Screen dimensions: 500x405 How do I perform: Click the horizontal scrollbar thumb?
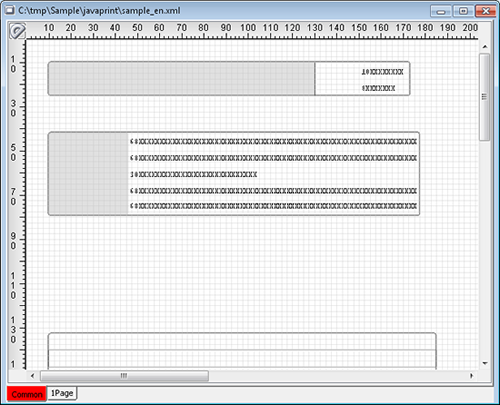[124, 376]
